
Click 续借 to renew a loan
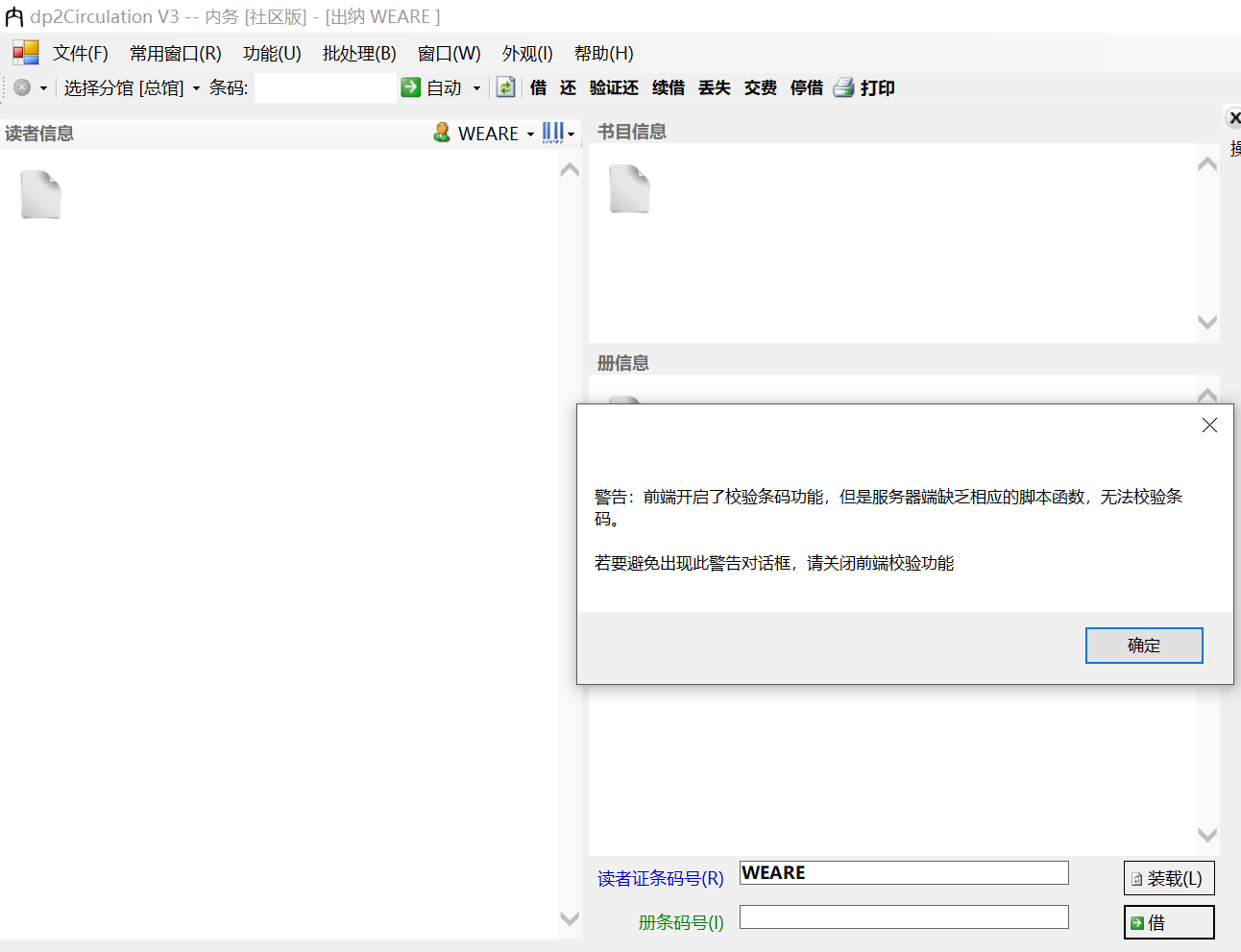click(x=669, y=87)
